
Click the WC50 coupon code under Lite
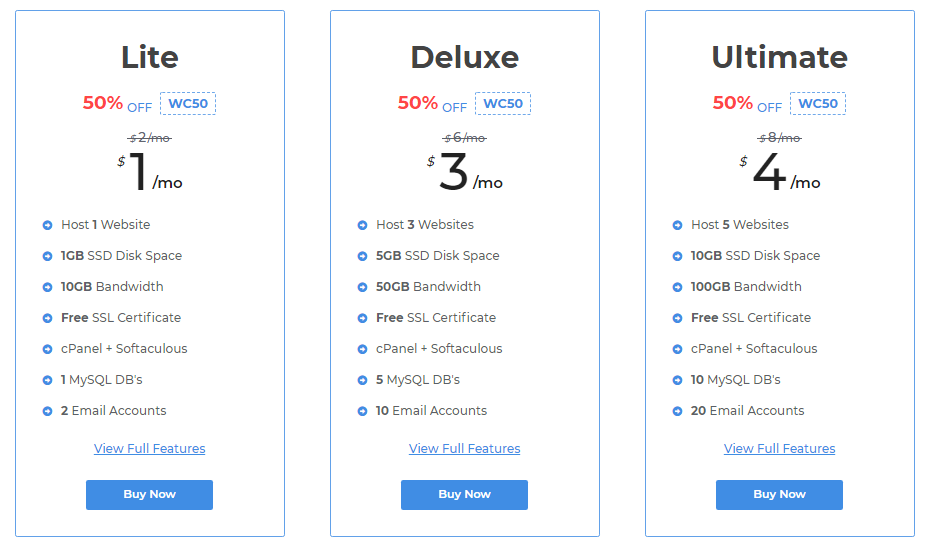click(188, 103)
